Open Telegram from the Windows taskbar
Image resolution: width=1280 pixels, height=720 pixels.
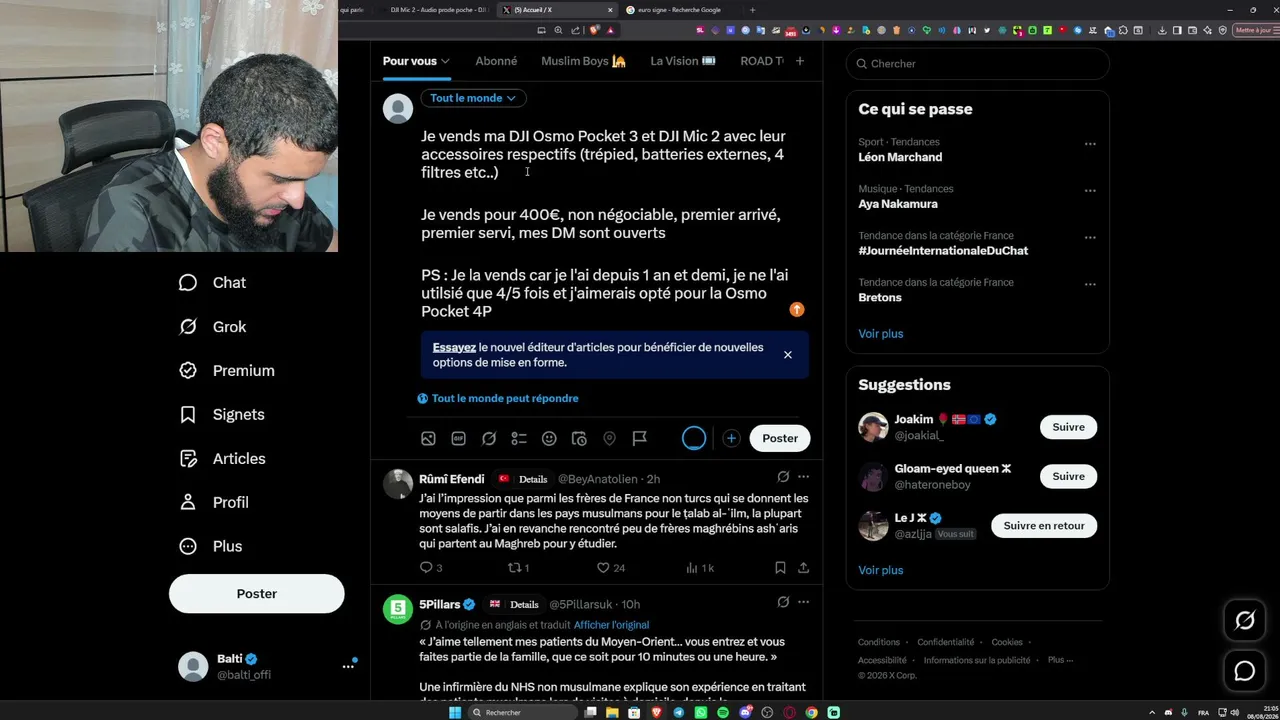[x=679, y=712]
